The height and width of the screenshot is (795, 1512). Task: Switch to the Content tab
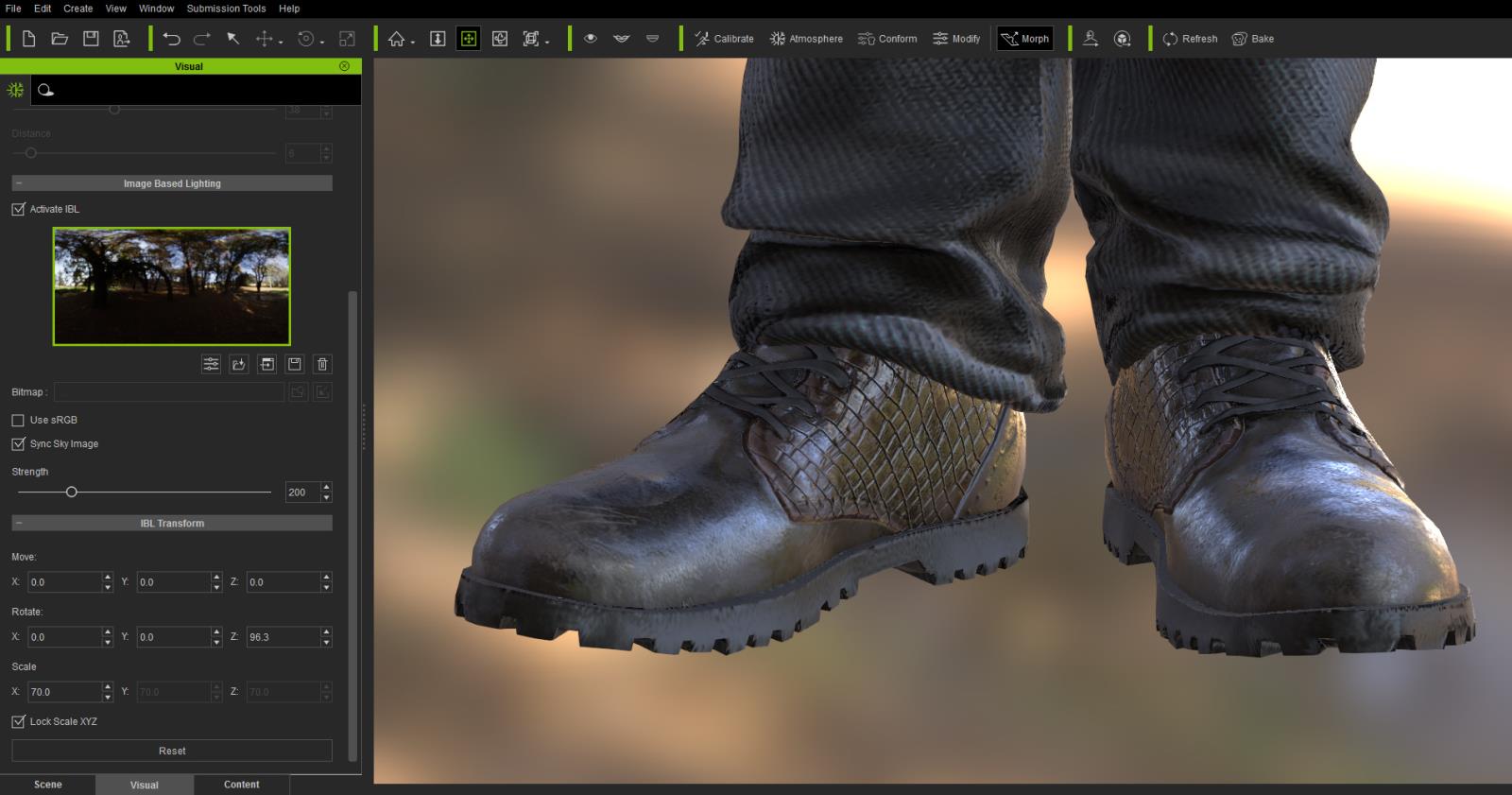click(242, 785)
